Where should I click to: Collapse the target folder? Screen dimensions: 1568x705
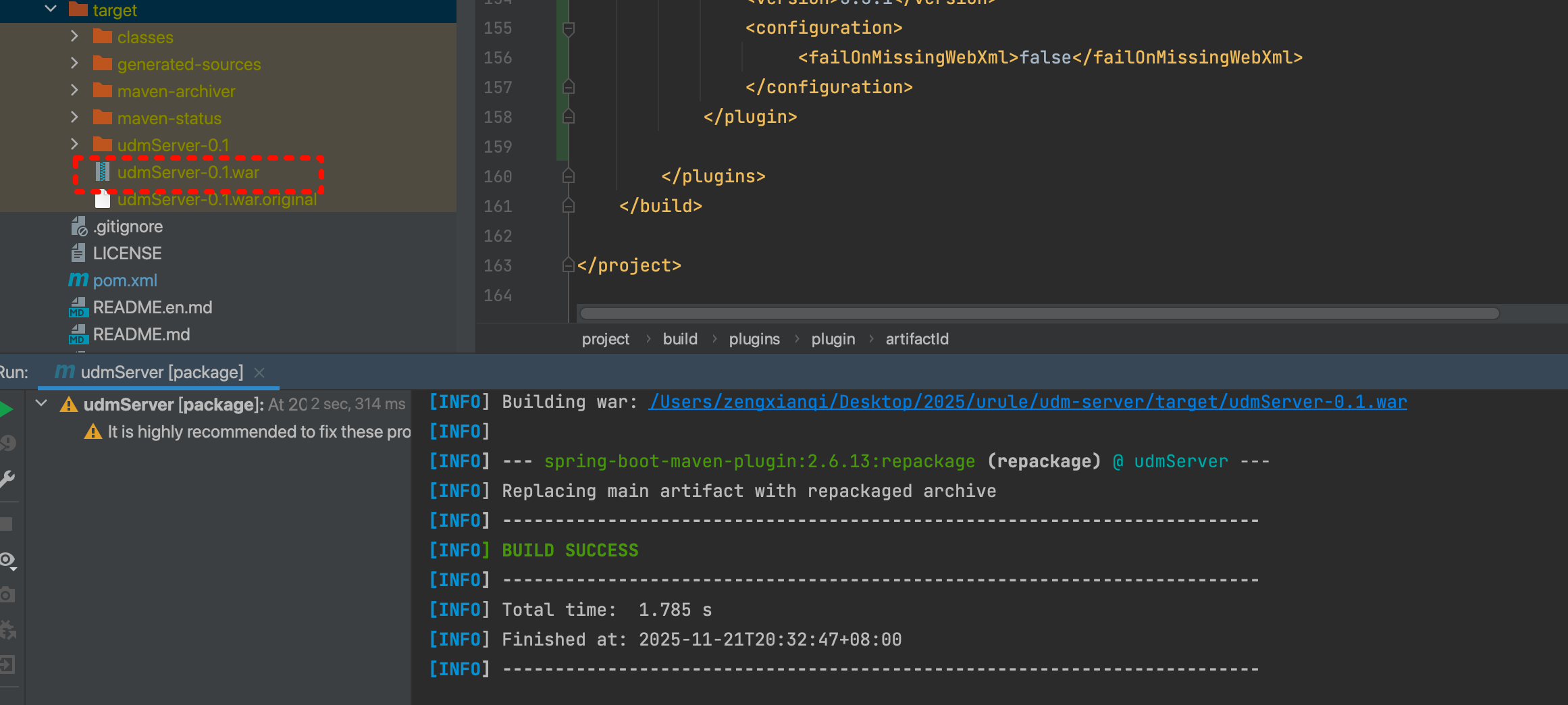pyautogui.click(x=51, y=9)
